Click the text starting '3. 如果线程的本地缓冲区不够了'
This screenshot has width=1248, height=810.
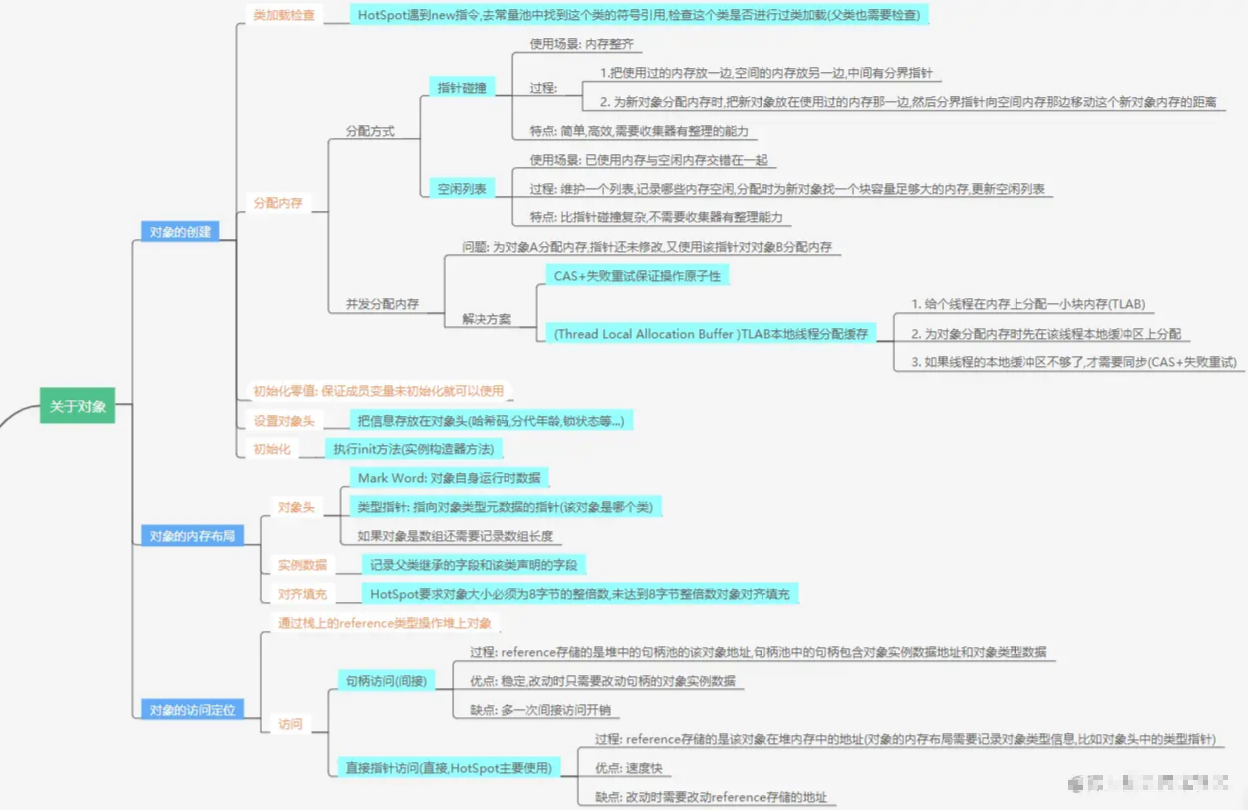[x=1073, y=362]
